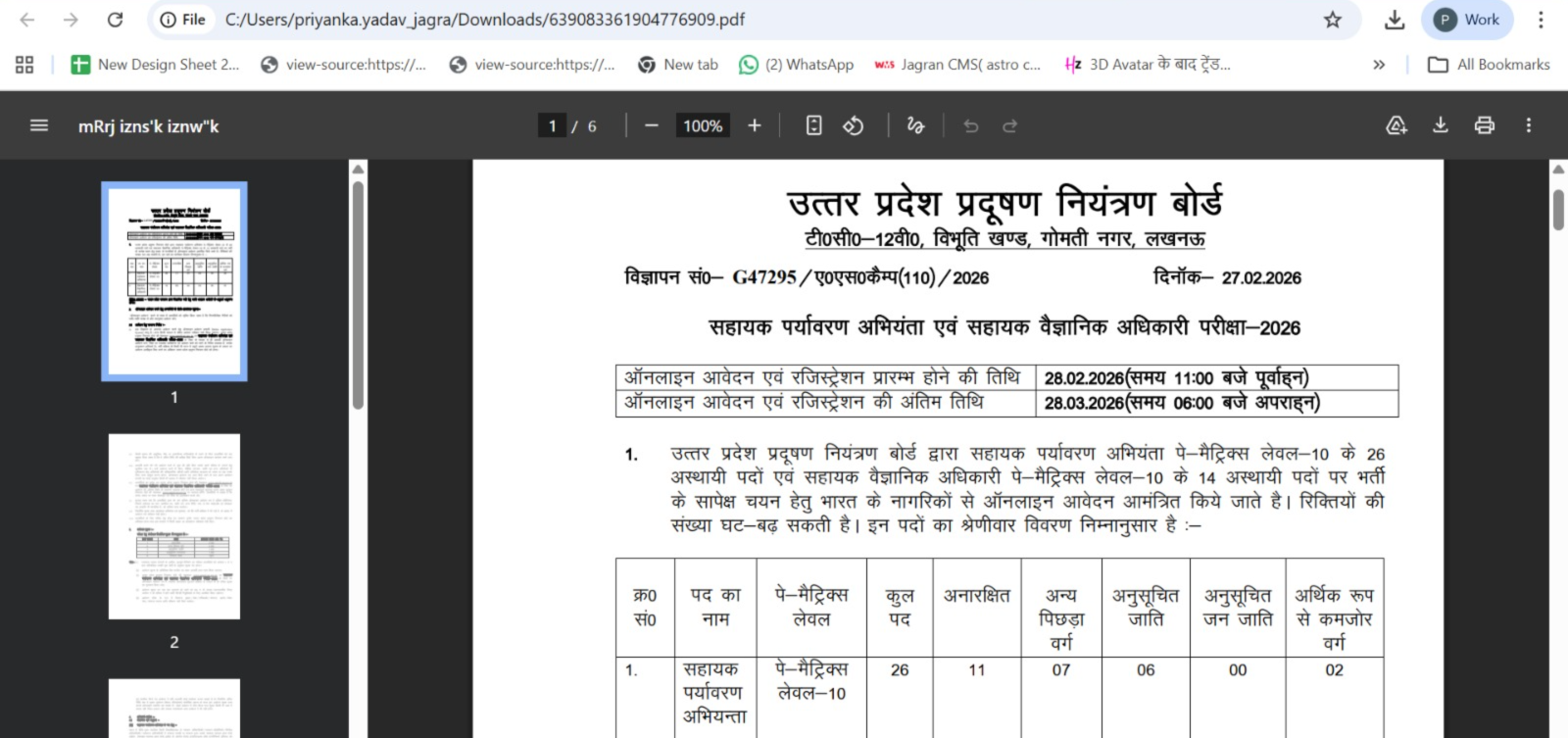This screenshot has width=1568, height=738.
Task: Select the draw annotation tool
Action: [x=915, y=125]
